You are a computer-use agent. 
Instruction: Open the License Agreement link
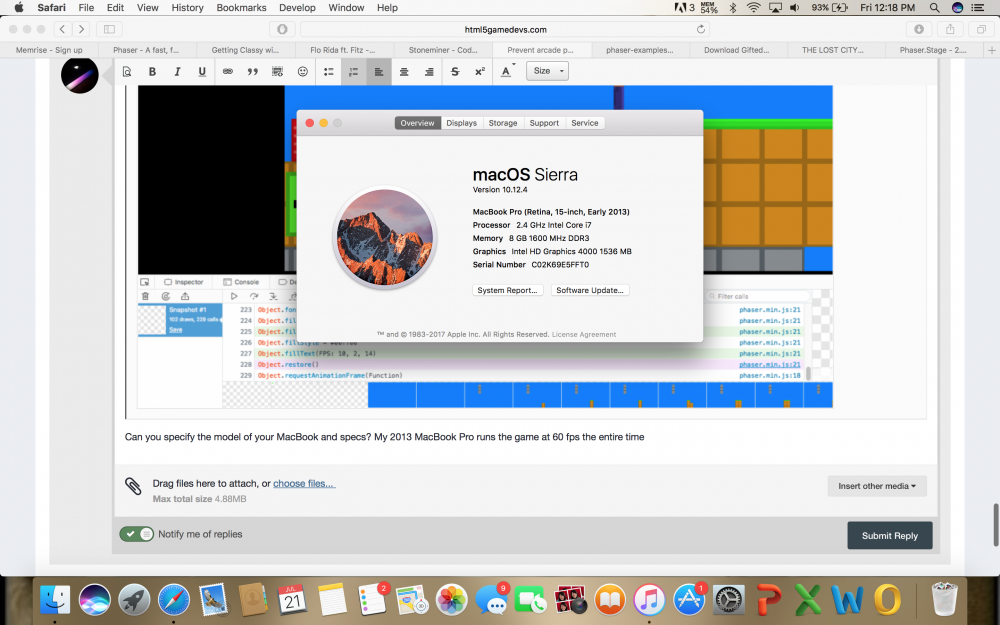tap(584, 334)
